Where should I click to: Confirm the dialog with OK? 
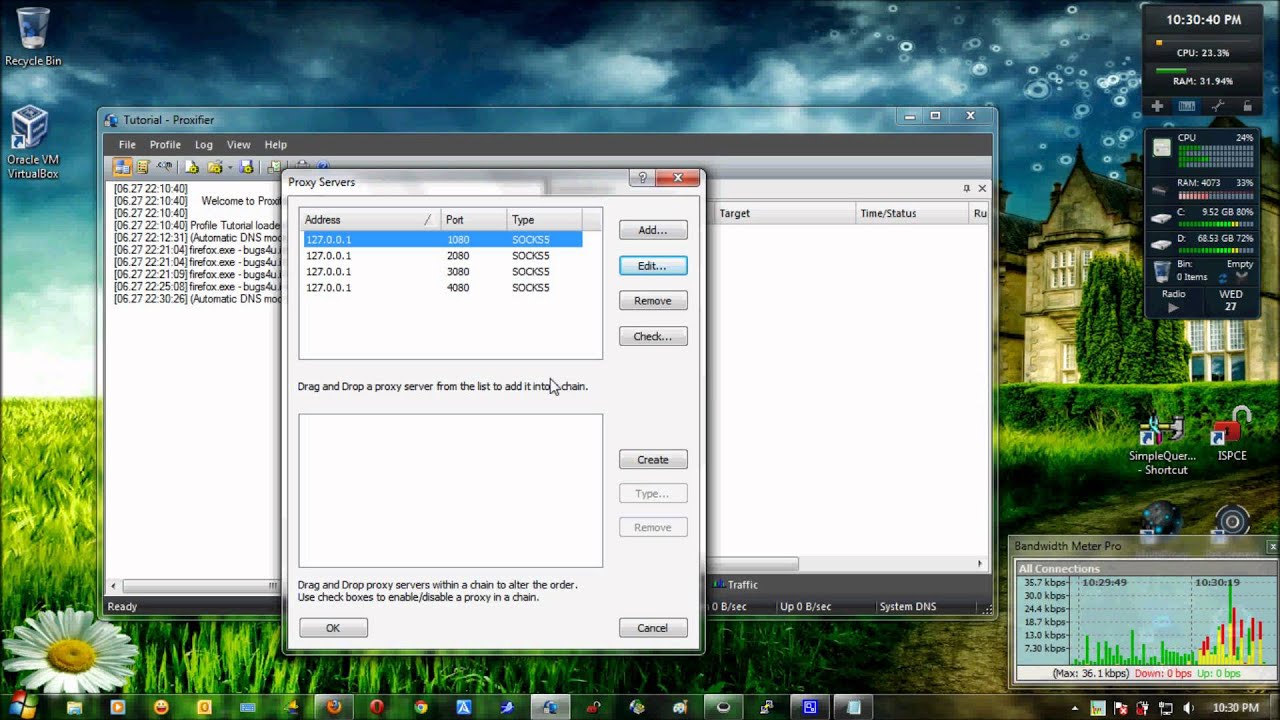coord(333,628)
